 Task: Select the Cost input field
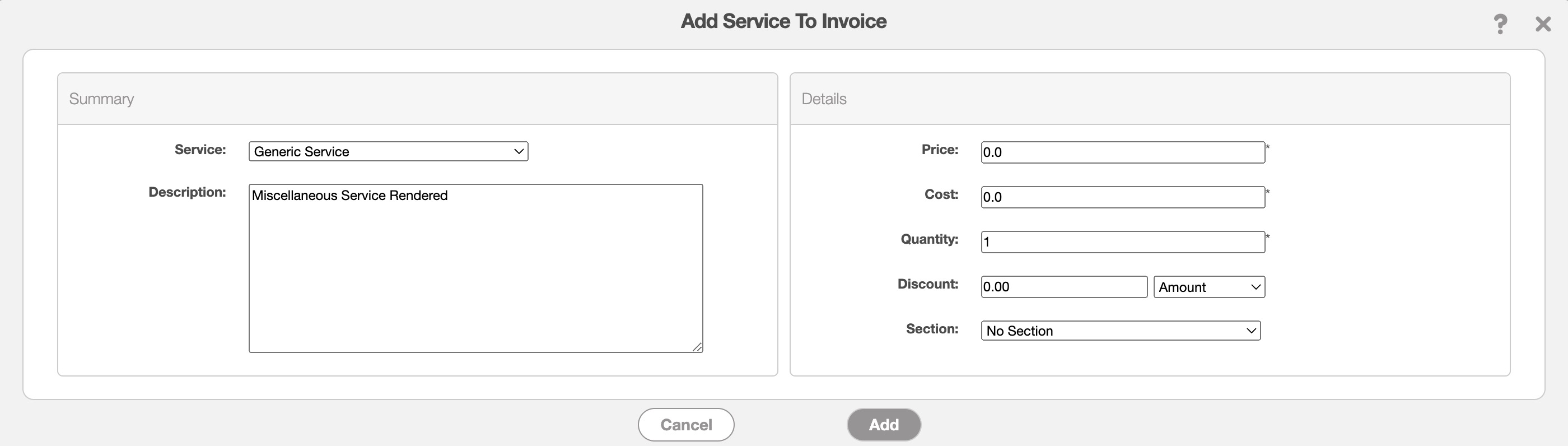tap(1122, 197)
